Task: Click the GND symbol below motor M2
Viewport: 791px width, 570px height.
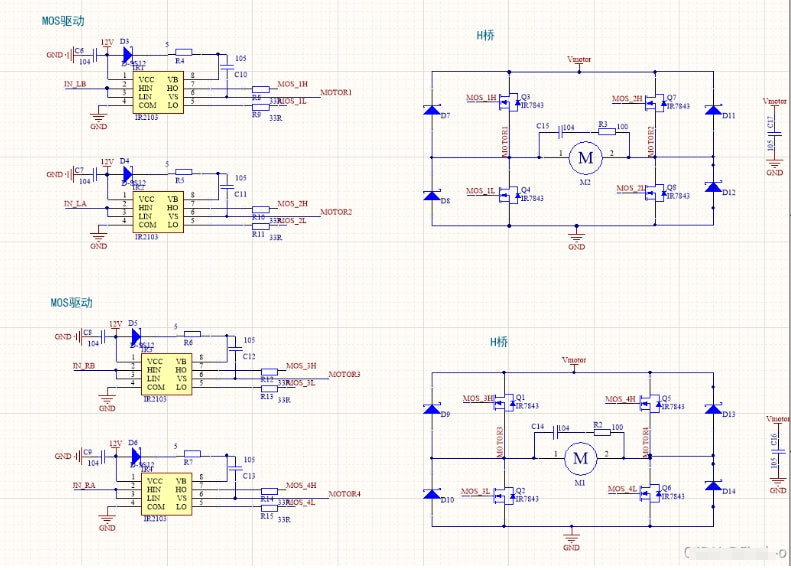Action: [x=577, y=239]
